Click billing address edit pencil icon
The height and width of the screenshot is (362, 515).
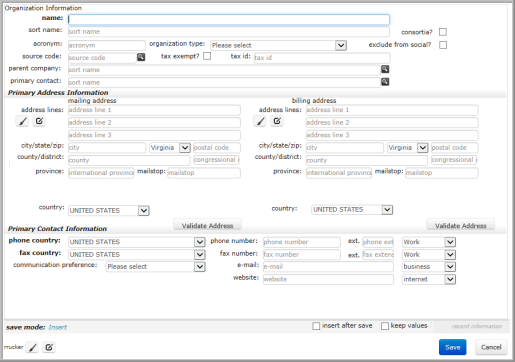click(277, 121)
